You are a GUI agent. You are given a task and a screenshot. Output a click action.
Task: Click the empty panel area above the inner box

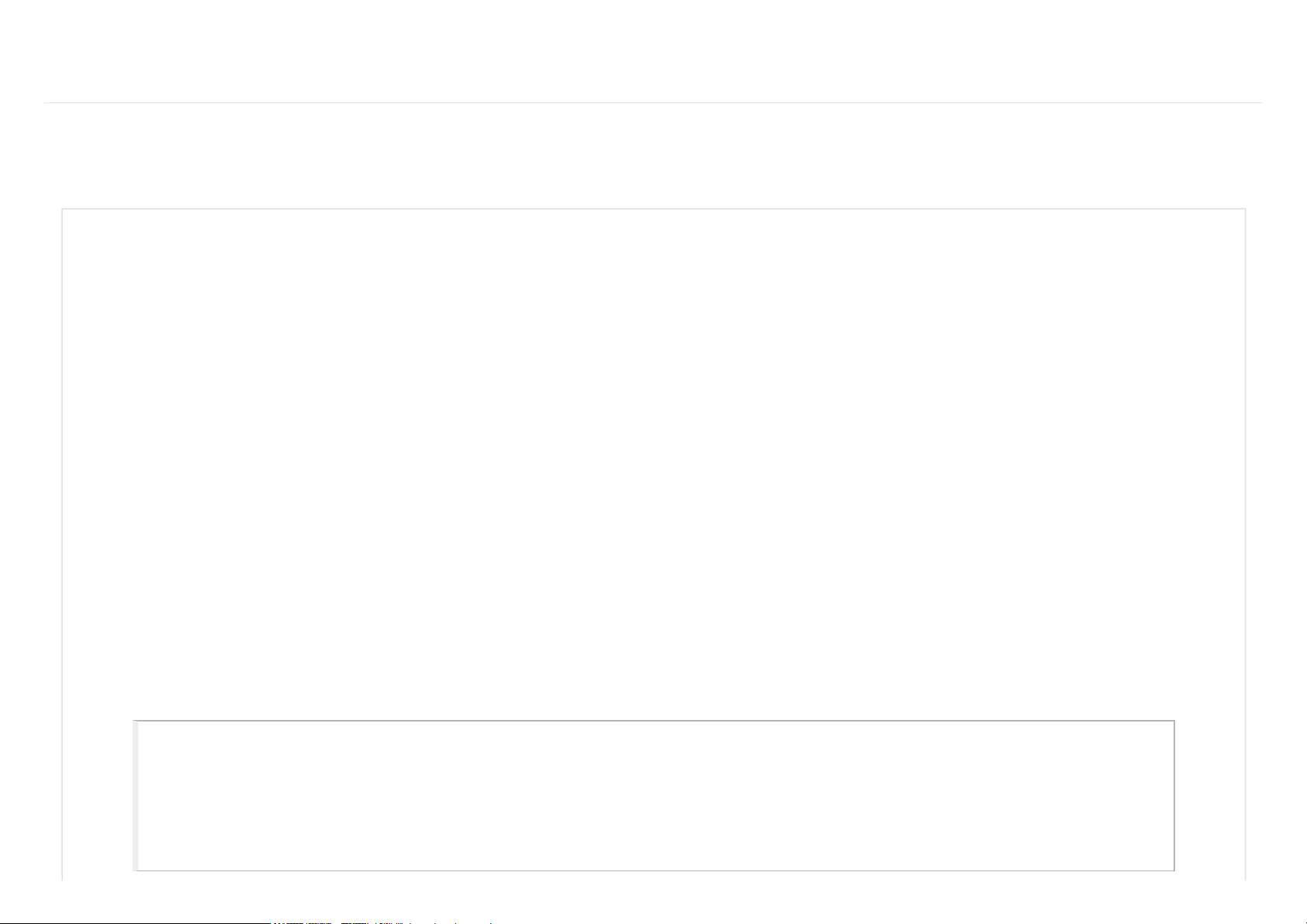point(653,465)
